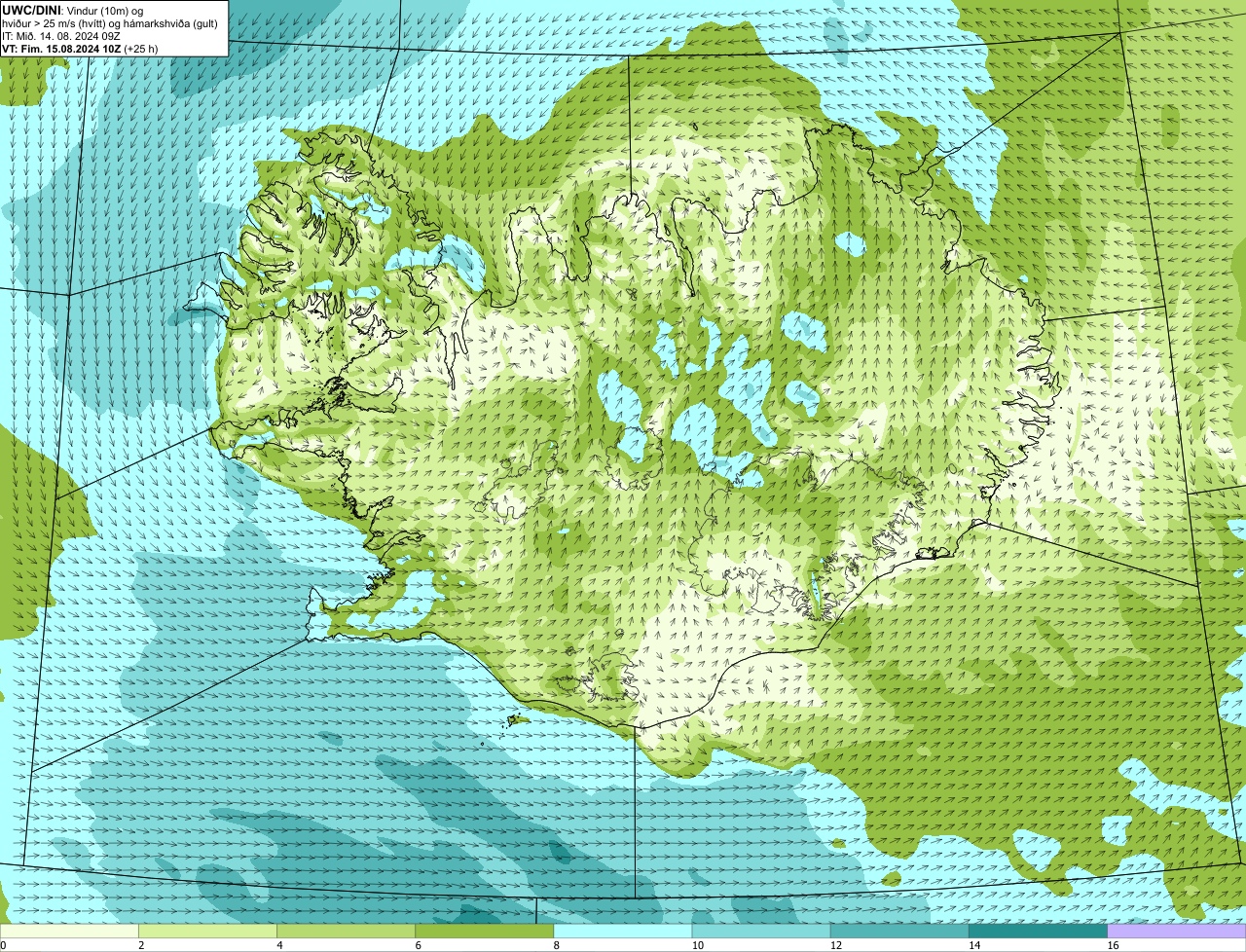Click the green 4–6 color bar segment
The image size is (1246, 952).
tap(347, 932)
